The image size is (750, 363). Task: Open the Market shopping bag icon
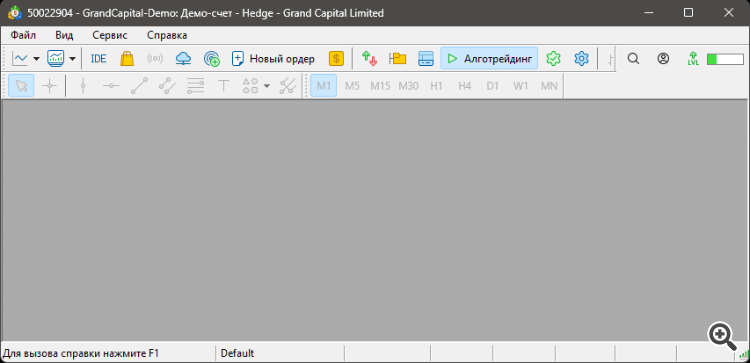click(x=127, y=59)
